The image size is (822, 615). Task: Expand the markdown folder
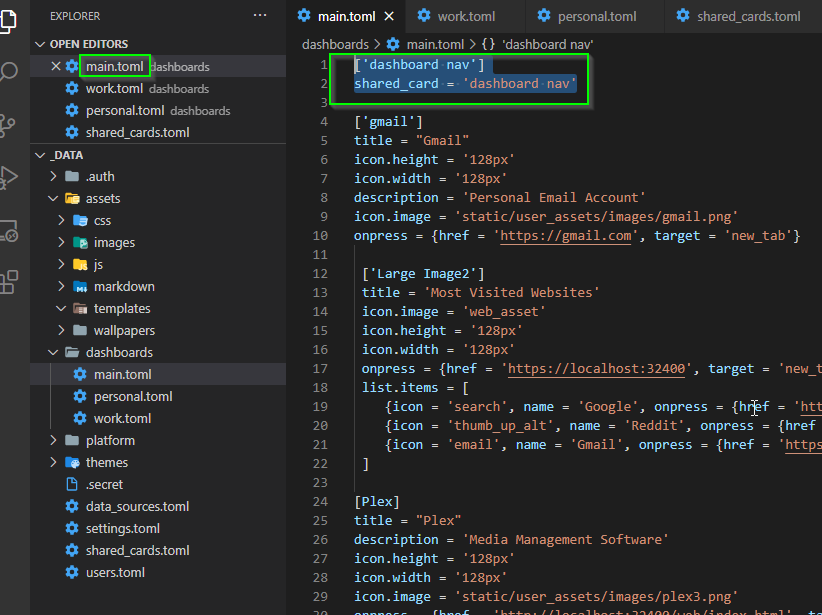(x=61, y=286)
